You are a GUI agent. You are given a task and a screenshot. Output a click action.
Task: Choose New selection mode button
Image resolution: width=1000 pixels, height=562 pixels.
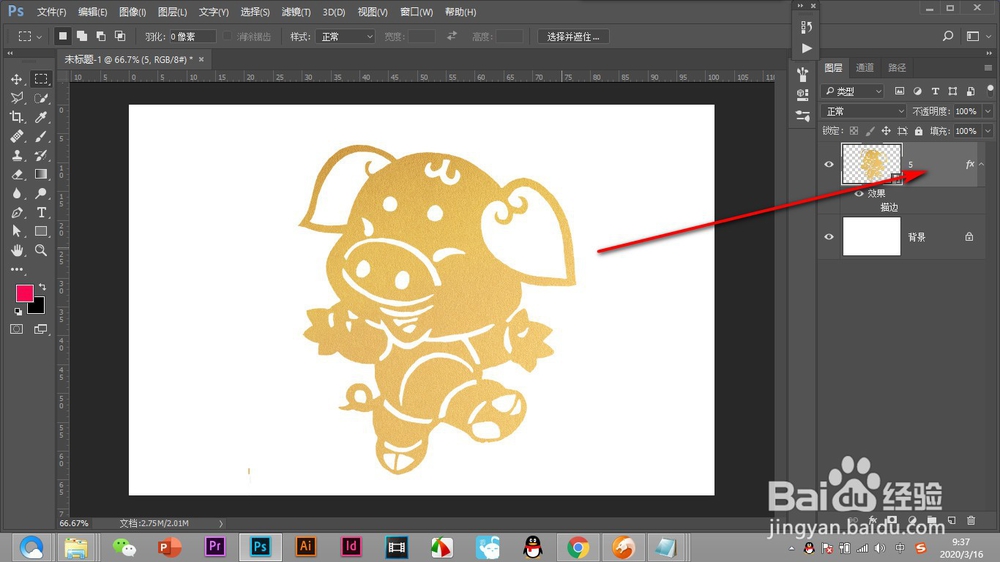[x=62, y=36]
